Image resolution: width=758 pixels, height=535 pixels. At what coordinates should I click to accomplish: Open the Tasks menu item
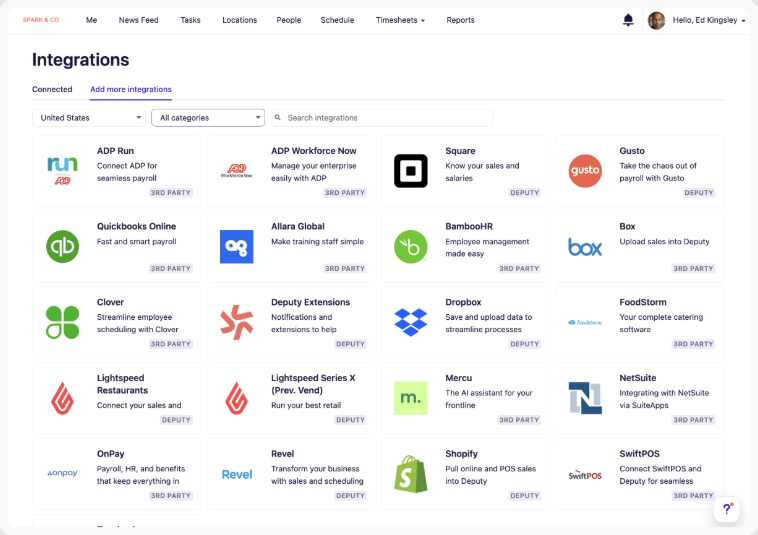190,20
